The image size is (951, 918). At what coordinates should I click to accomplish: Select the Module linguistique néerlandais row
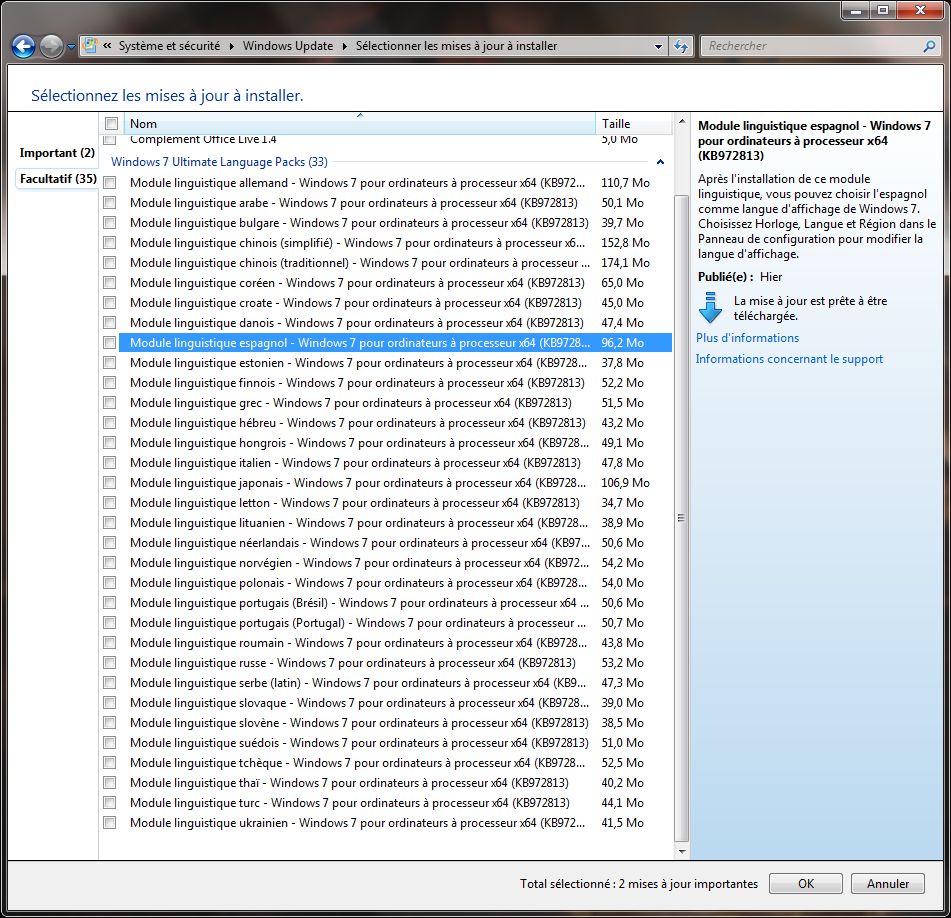coord(395,543)
